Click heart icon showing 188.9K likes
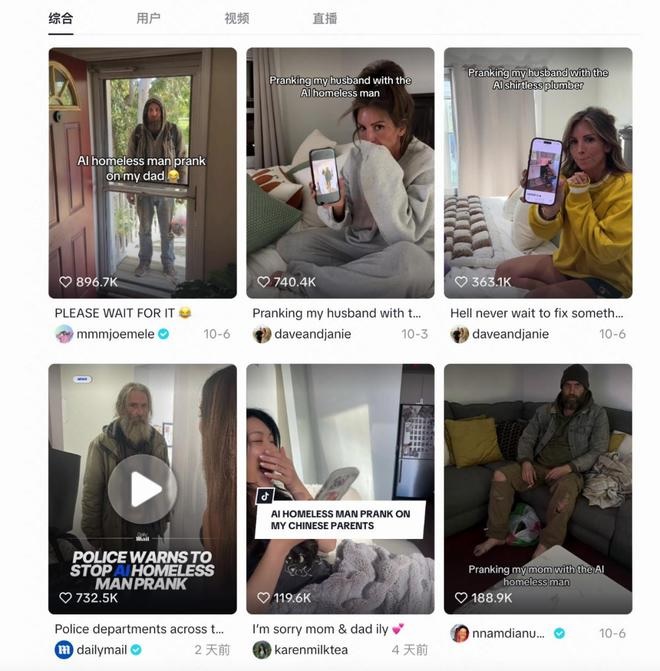The width and height of the screenshot is (660, 671). 461,597
